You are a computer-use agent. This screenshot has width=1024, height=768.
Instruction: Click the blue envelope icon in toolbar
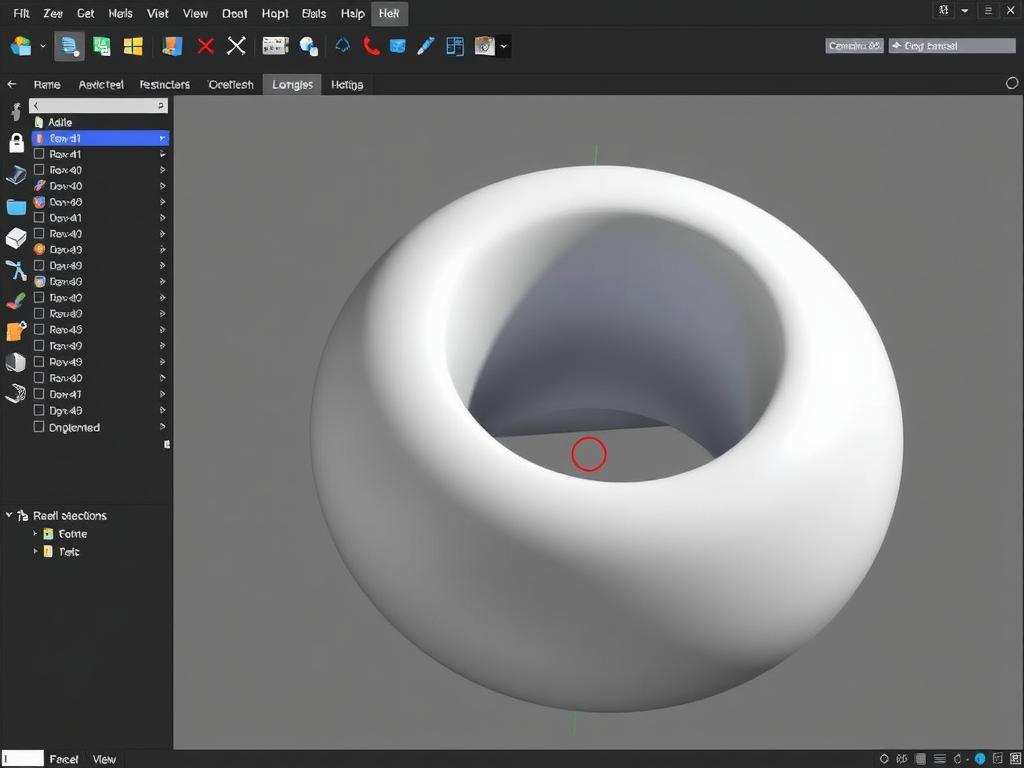point(398,46)
